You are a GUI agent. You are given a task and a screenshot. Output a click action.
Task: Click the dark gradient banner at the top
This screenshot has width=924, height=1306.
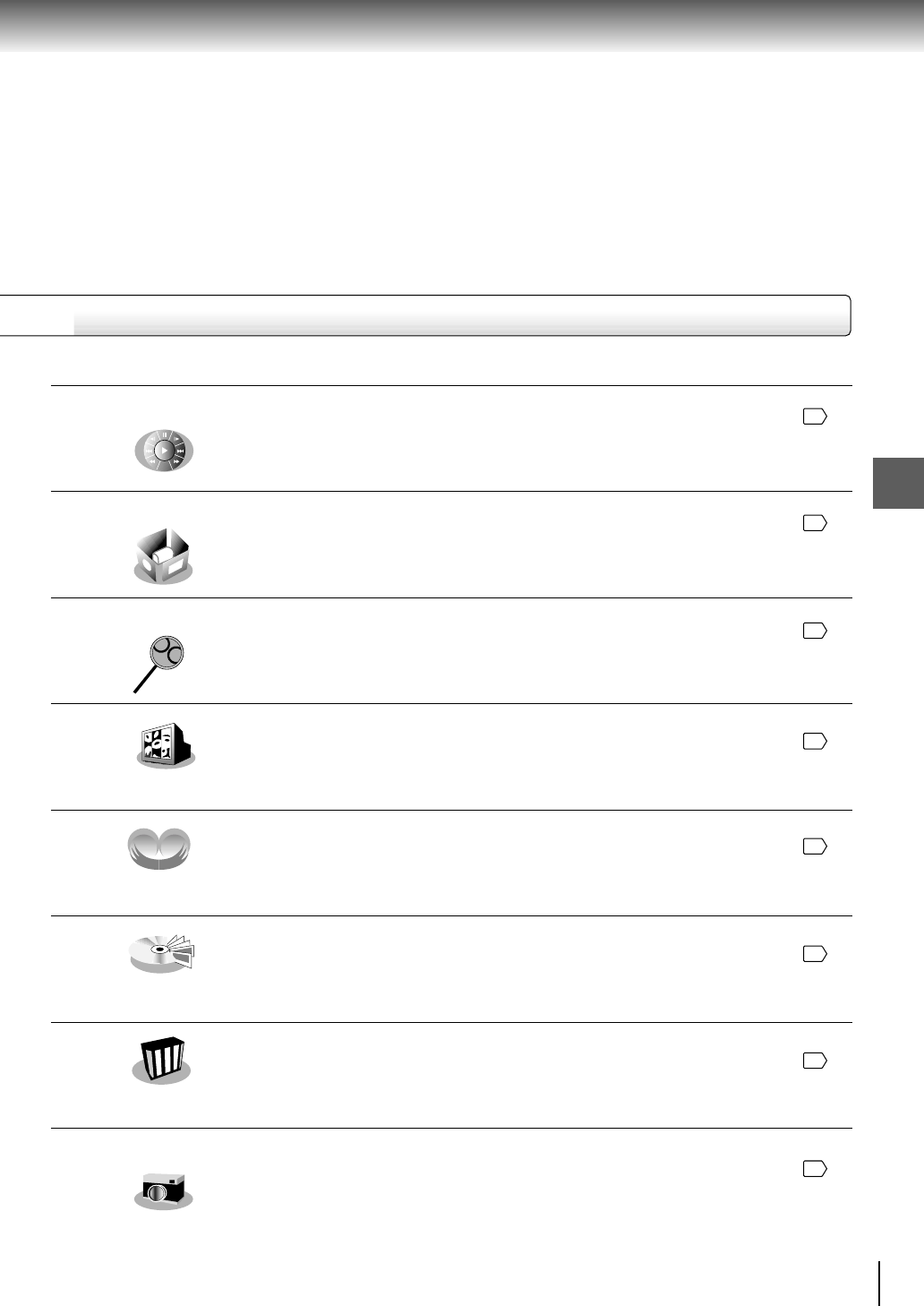coord(462,24)
